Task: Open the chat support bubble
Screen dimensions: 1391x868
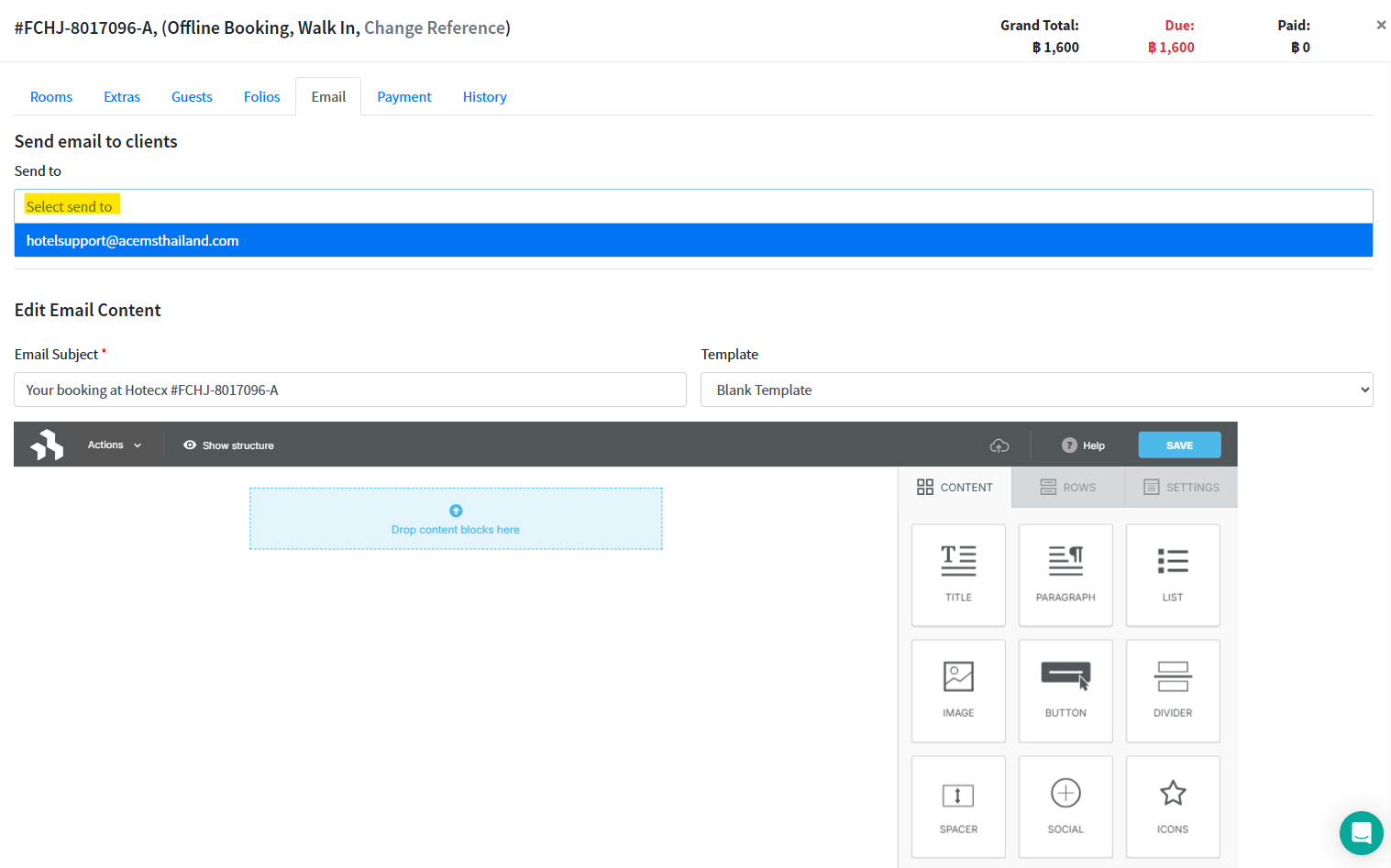Action: tap(1361, 833)
